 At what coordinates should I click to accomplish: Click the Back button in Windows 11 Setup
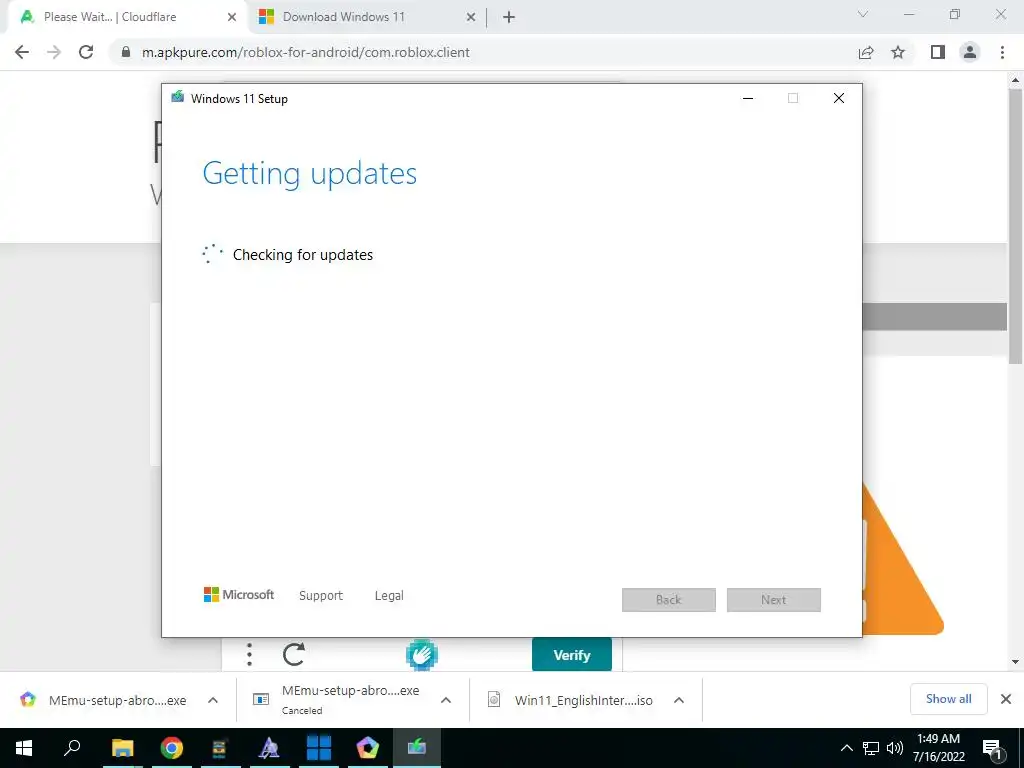[669, 600]
